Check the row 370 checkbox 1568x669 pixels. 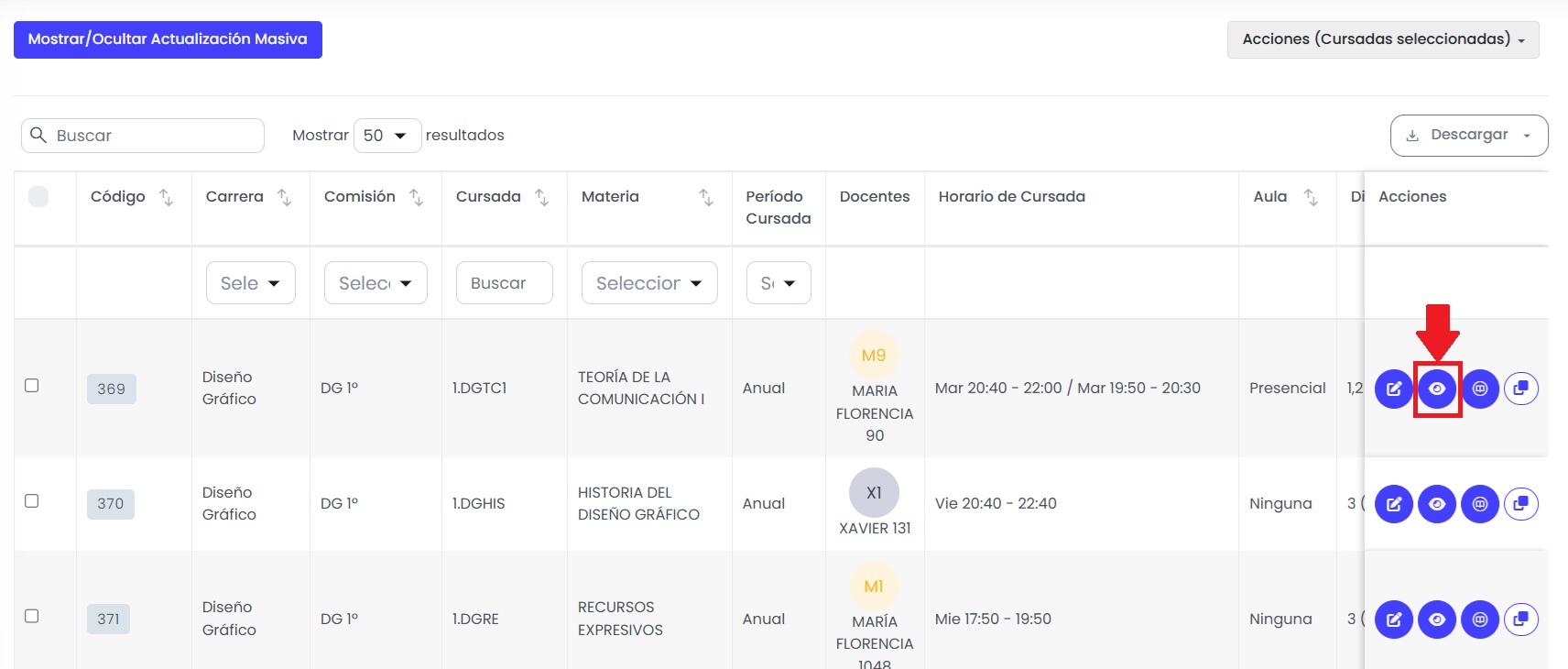(31, 500)
